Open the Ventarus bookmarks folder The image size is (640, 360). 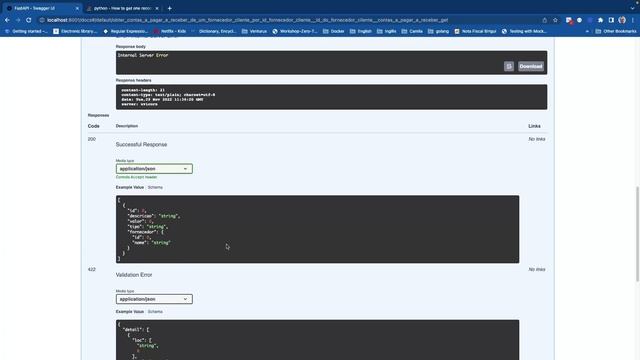pyautogui.click(x=254, y=31)
